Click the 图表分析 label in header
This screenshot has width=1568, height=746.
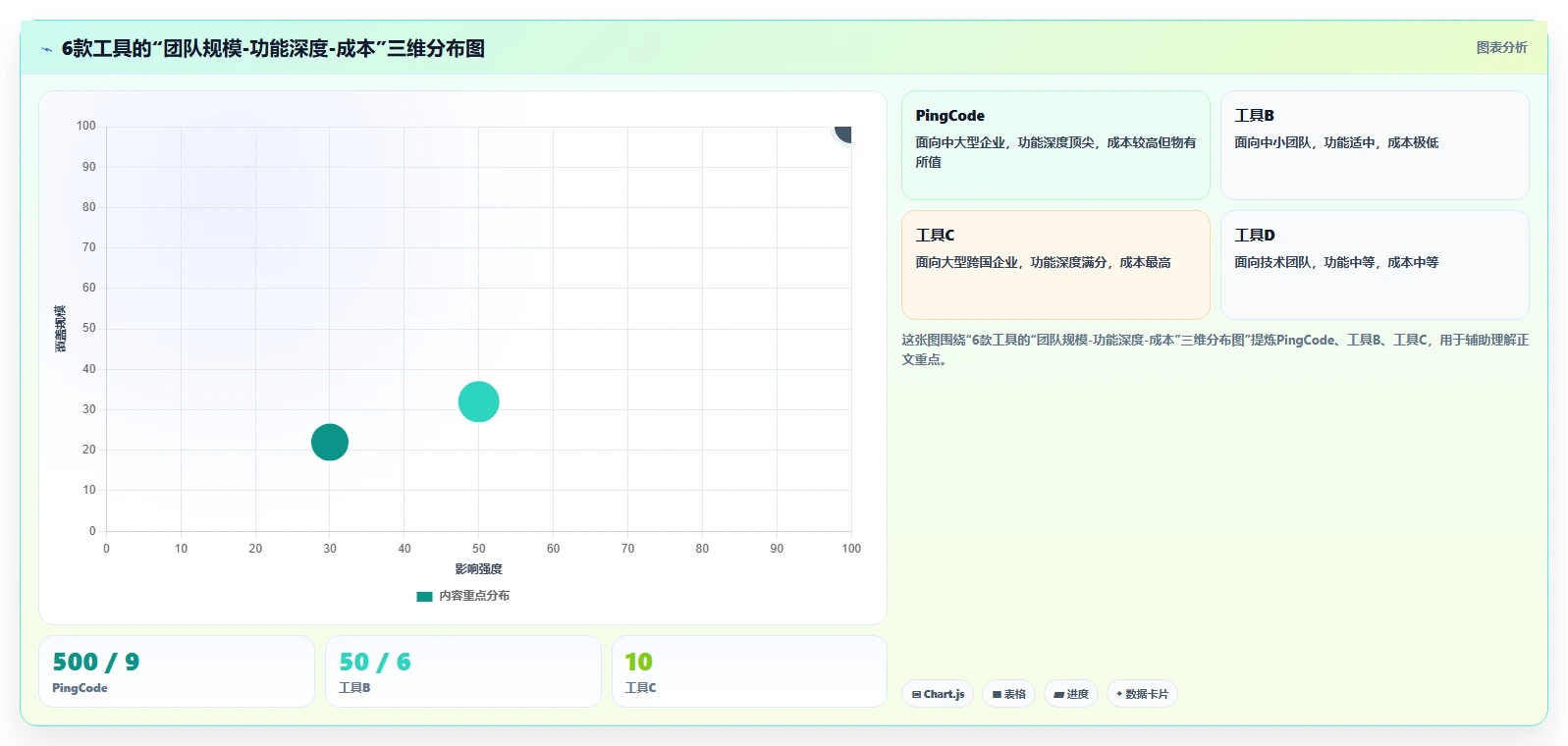tap(1501, 47)
